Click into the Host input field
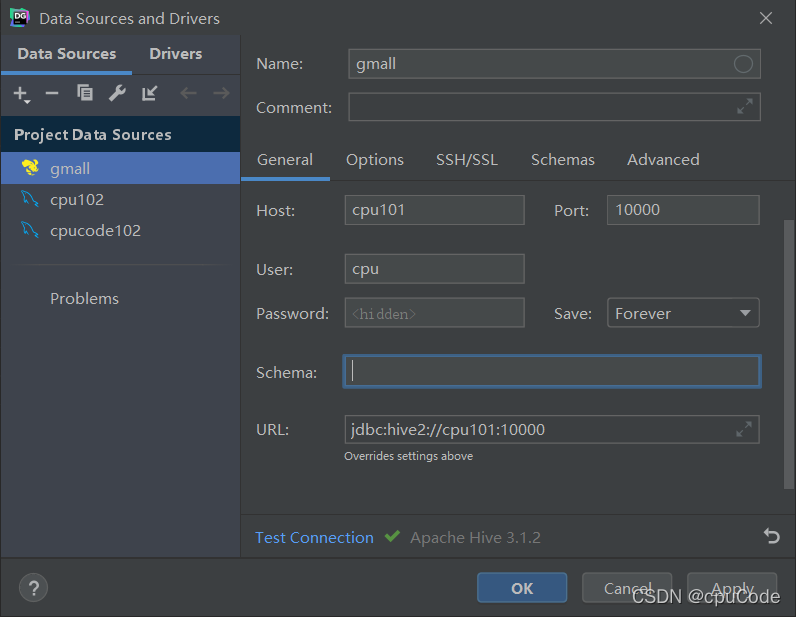Screen dimensions: 796x617 (435, 210)
